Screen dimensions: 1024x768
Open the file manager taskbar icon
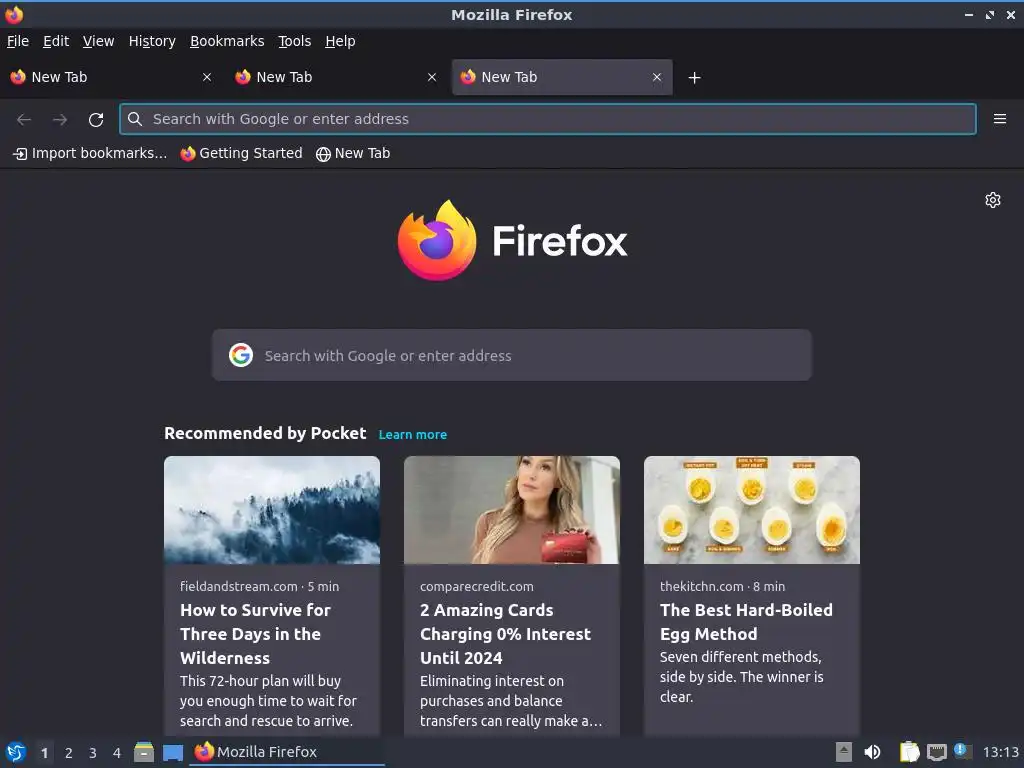pos(144,752)
